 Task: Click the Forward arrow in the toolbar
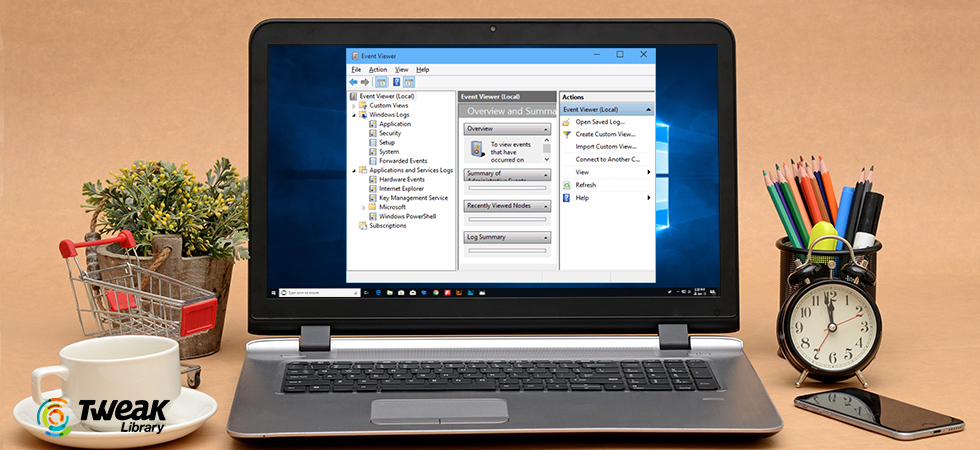pos(365,82)
